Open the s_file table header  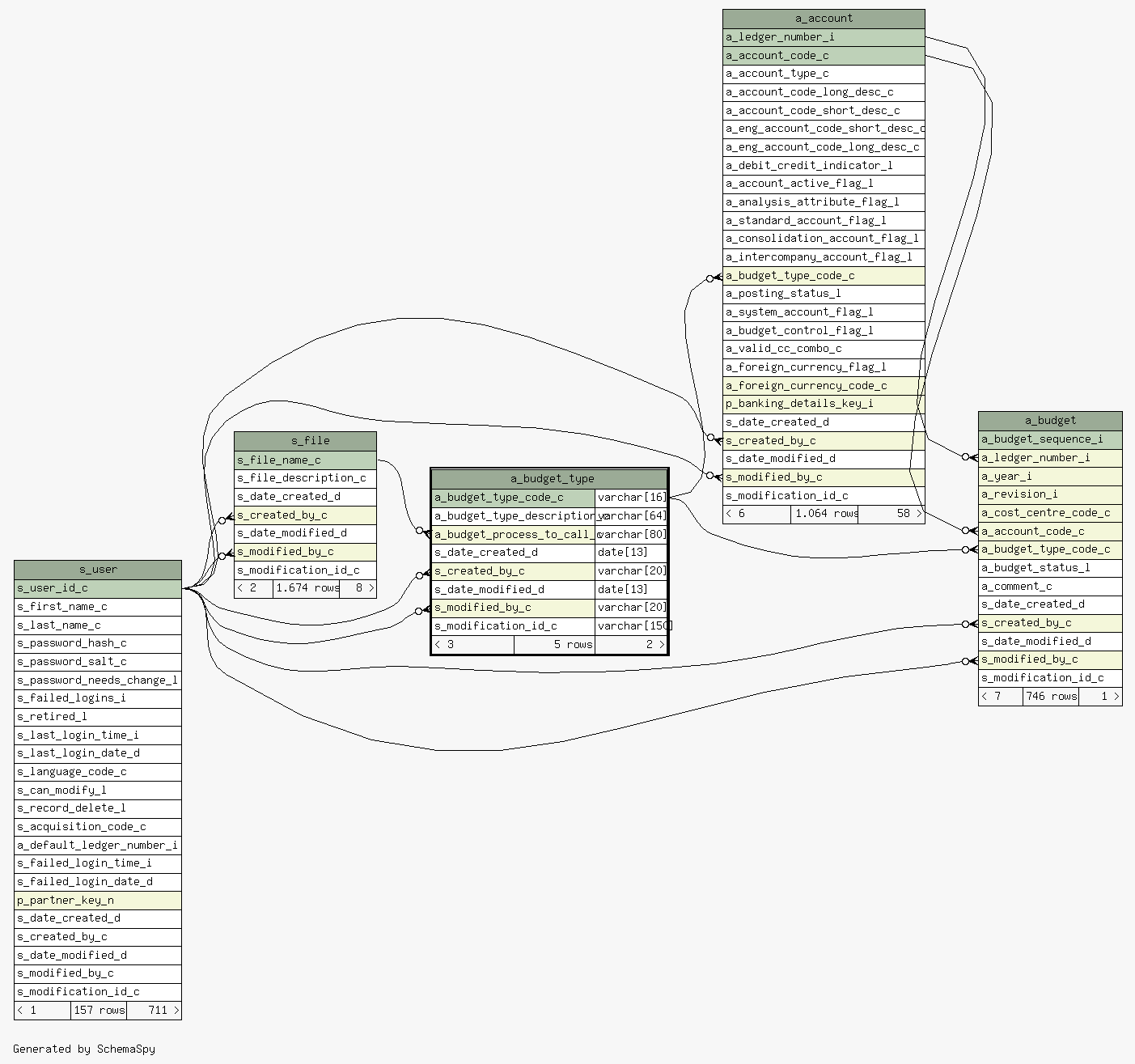click(x=306, y=441)
